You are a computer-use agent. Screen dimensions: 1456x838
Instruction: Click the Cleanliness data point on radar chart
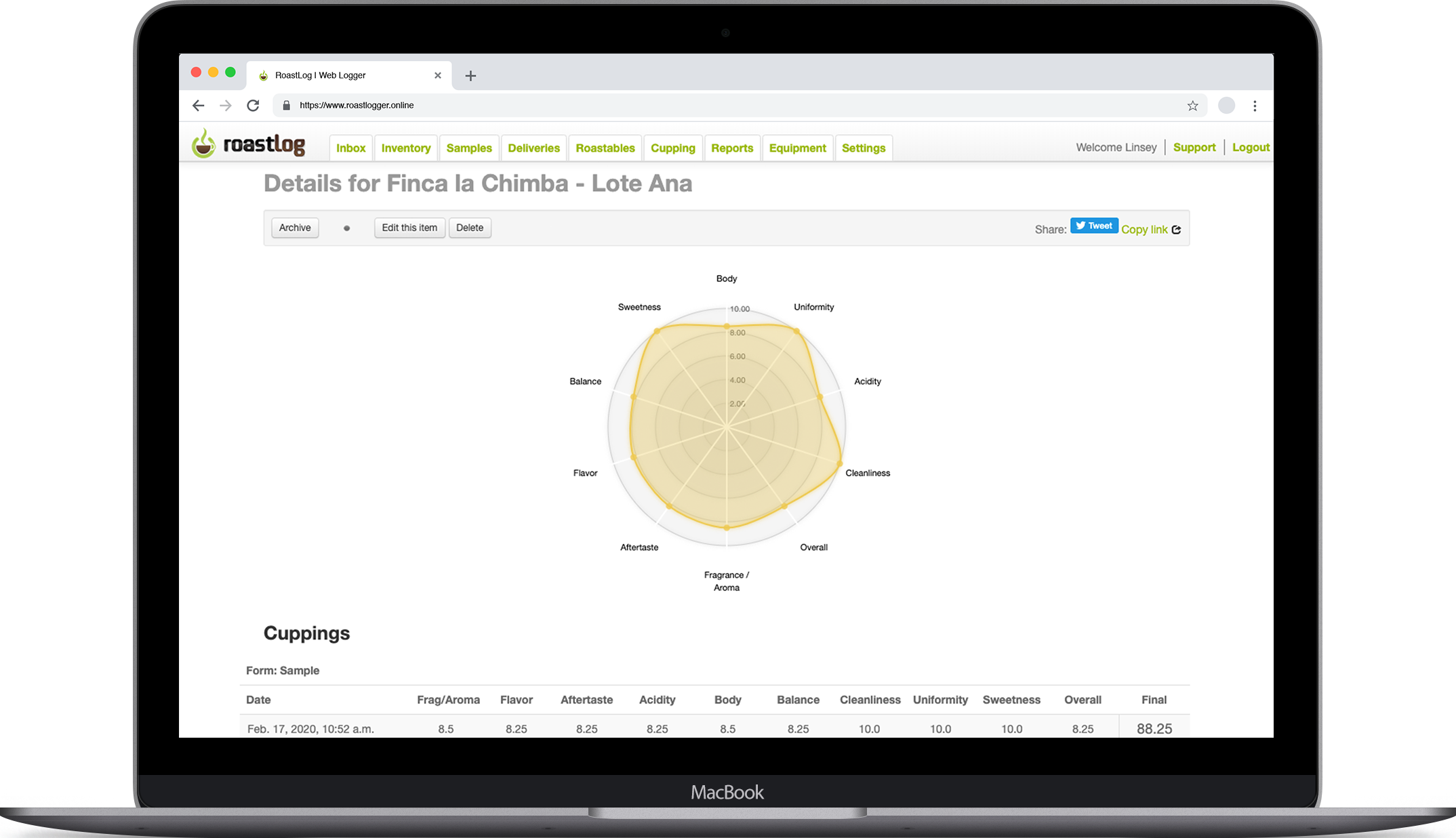tap(840, 464)
